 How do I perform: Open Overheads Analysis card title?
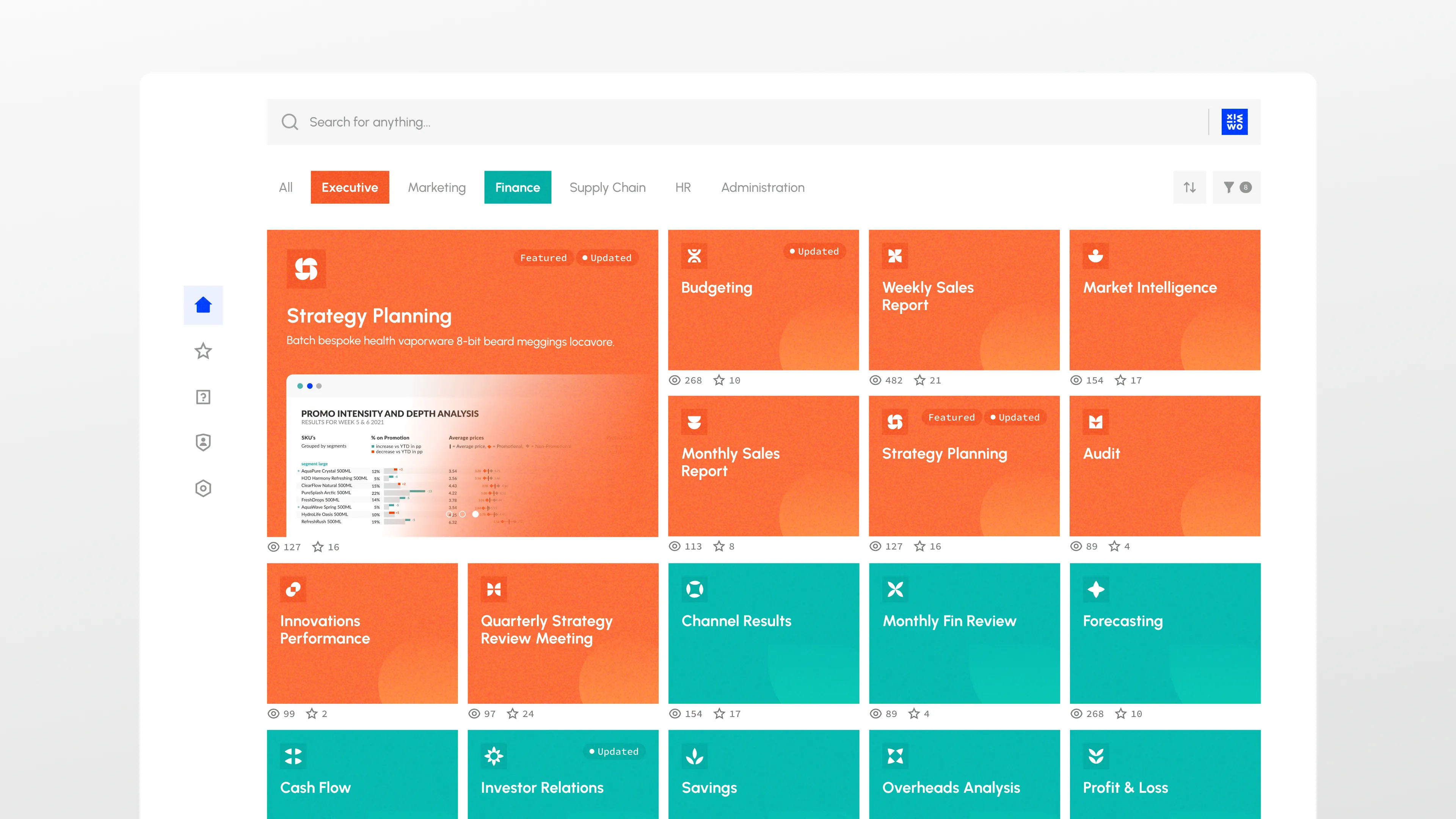951,788
